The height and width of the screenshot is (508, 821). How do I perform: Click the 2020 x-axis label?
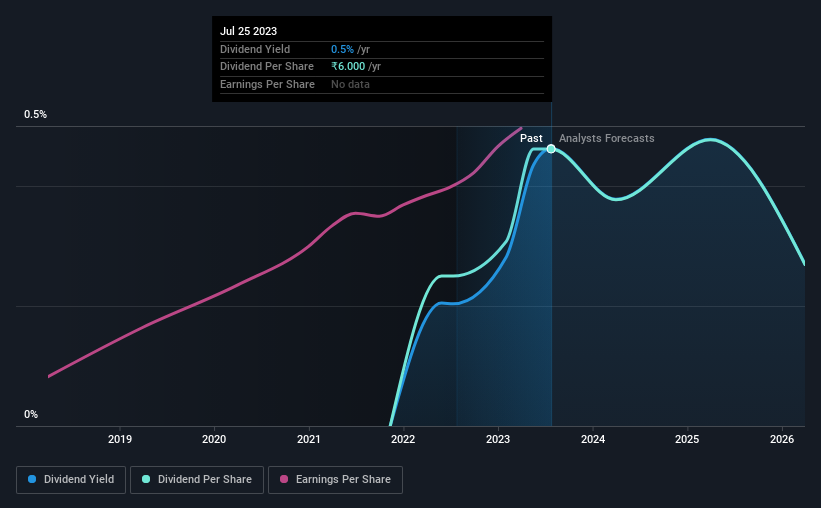pyautogui.click(x=214, y=439)
